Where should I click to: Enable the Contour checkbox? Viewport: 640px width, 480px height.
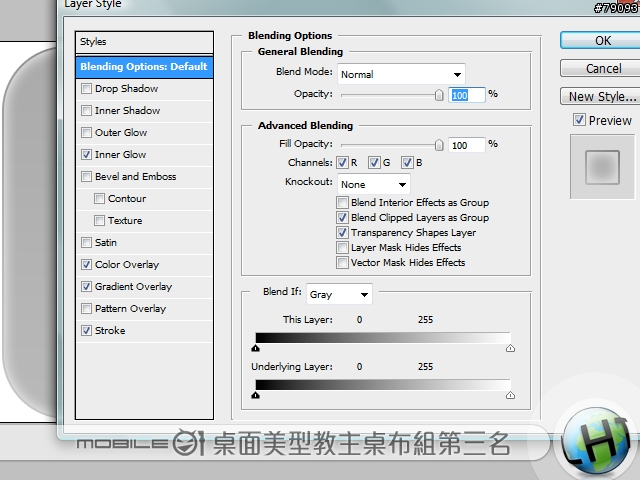[x=99, y=199]
